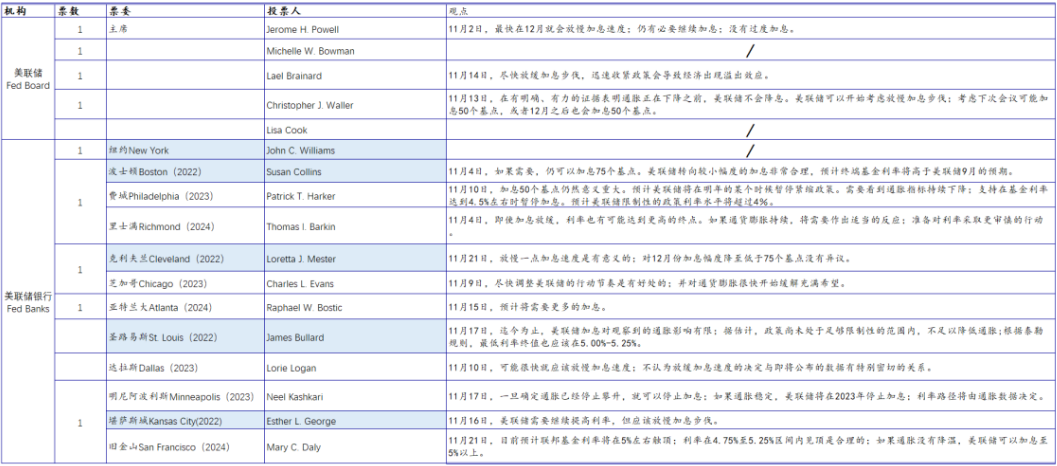1057x466 pixels.
Task: Click the Loretta J. Mester name
Action: (x=301, y=259)
